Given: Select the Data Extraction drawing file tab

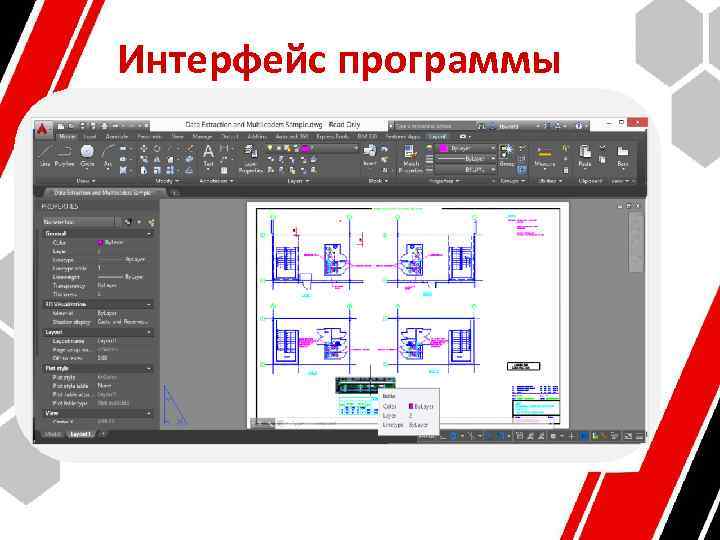Looking at the screenshot, I should pos(102,193).
